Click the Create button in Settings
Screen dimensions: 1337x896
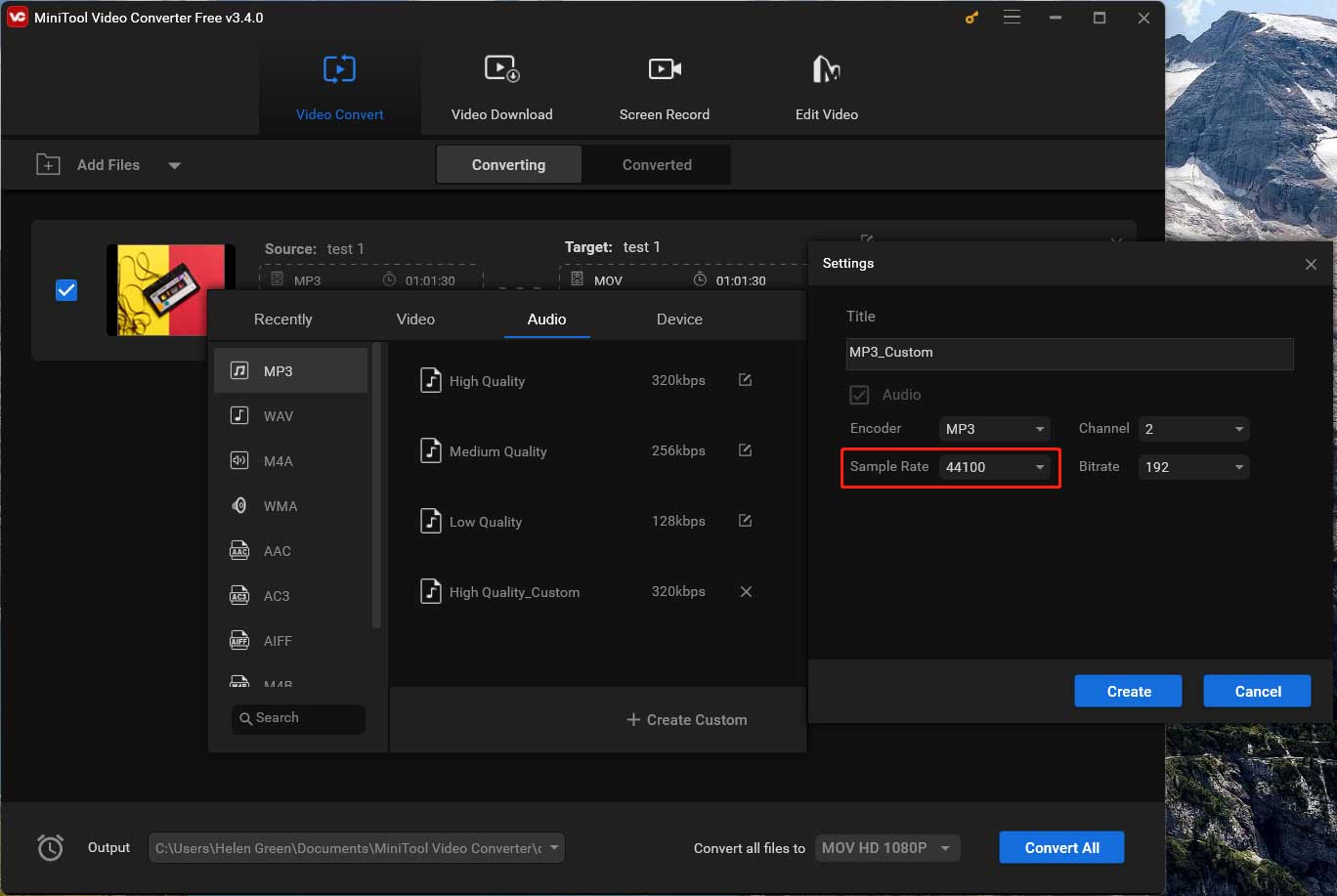[1128, 691]
